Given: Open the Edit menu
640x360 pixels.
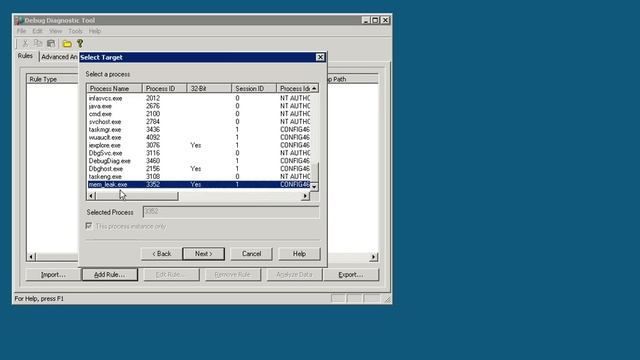Looking at the screenshot, I should (38, 31).
